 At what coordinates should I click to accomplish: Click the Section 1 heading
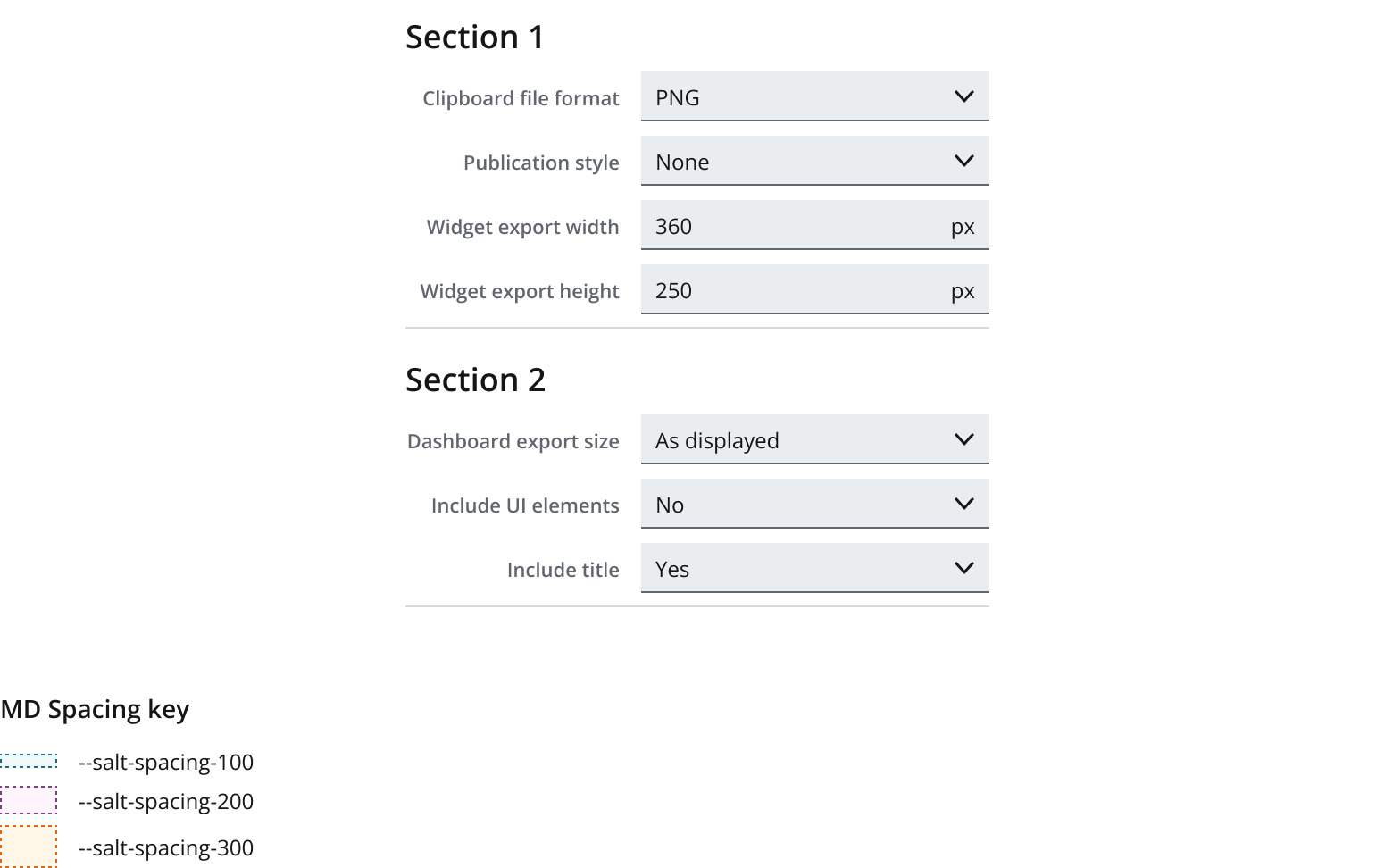point(475,38)
